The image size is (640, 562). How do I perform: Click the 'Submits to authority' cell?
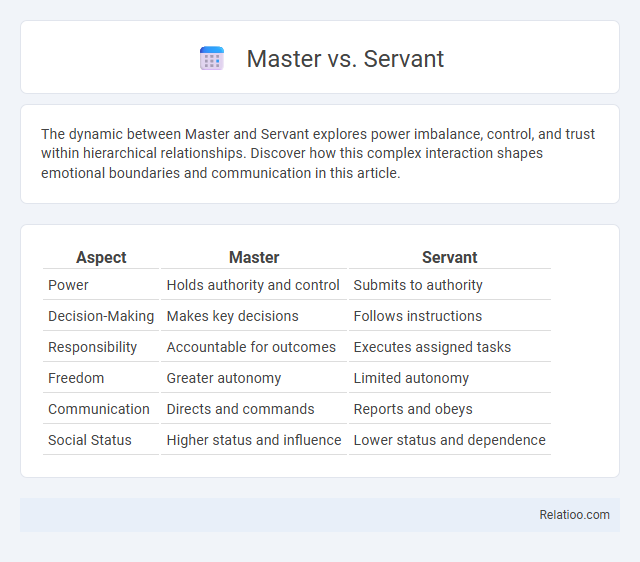pyautogui.click(x=450, y=285)
